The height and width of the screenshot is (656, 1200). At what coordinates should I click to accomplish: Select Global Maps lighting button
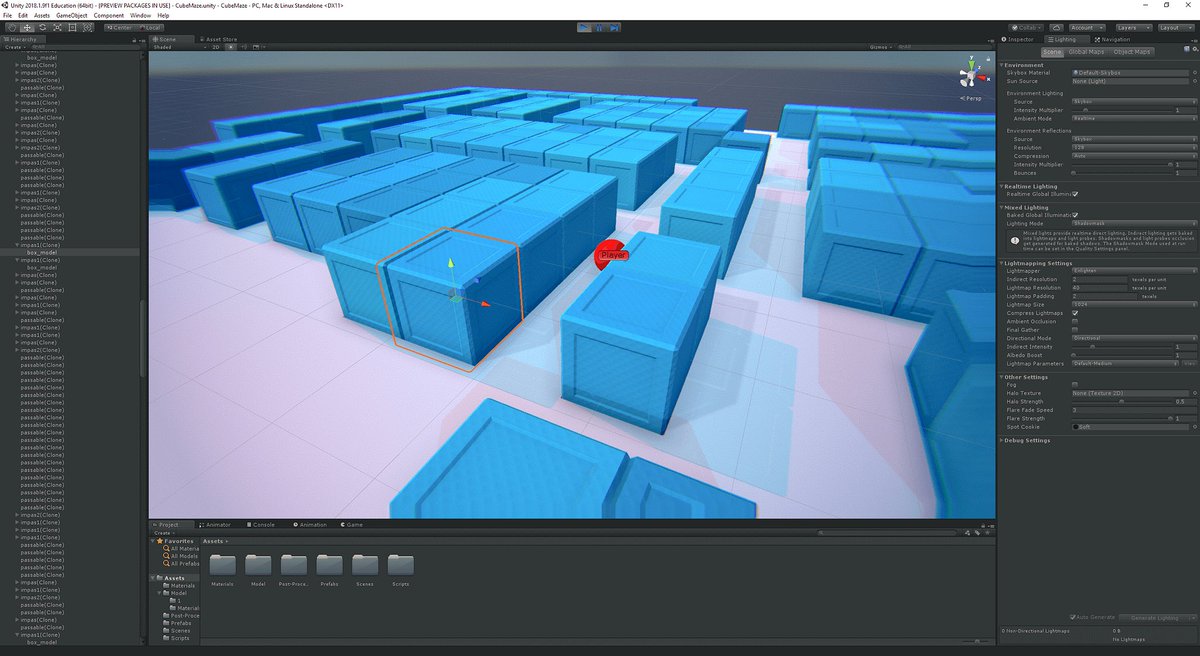[1085, 51]
